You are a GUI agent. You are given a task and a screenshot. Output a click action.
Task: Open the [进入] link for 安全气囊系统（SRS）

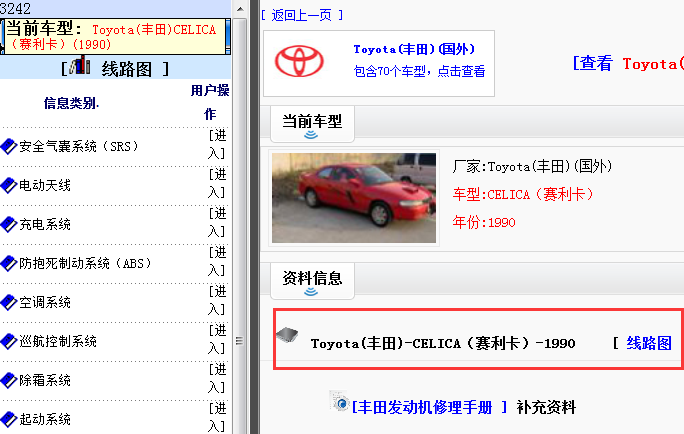[x=217, y=144]
